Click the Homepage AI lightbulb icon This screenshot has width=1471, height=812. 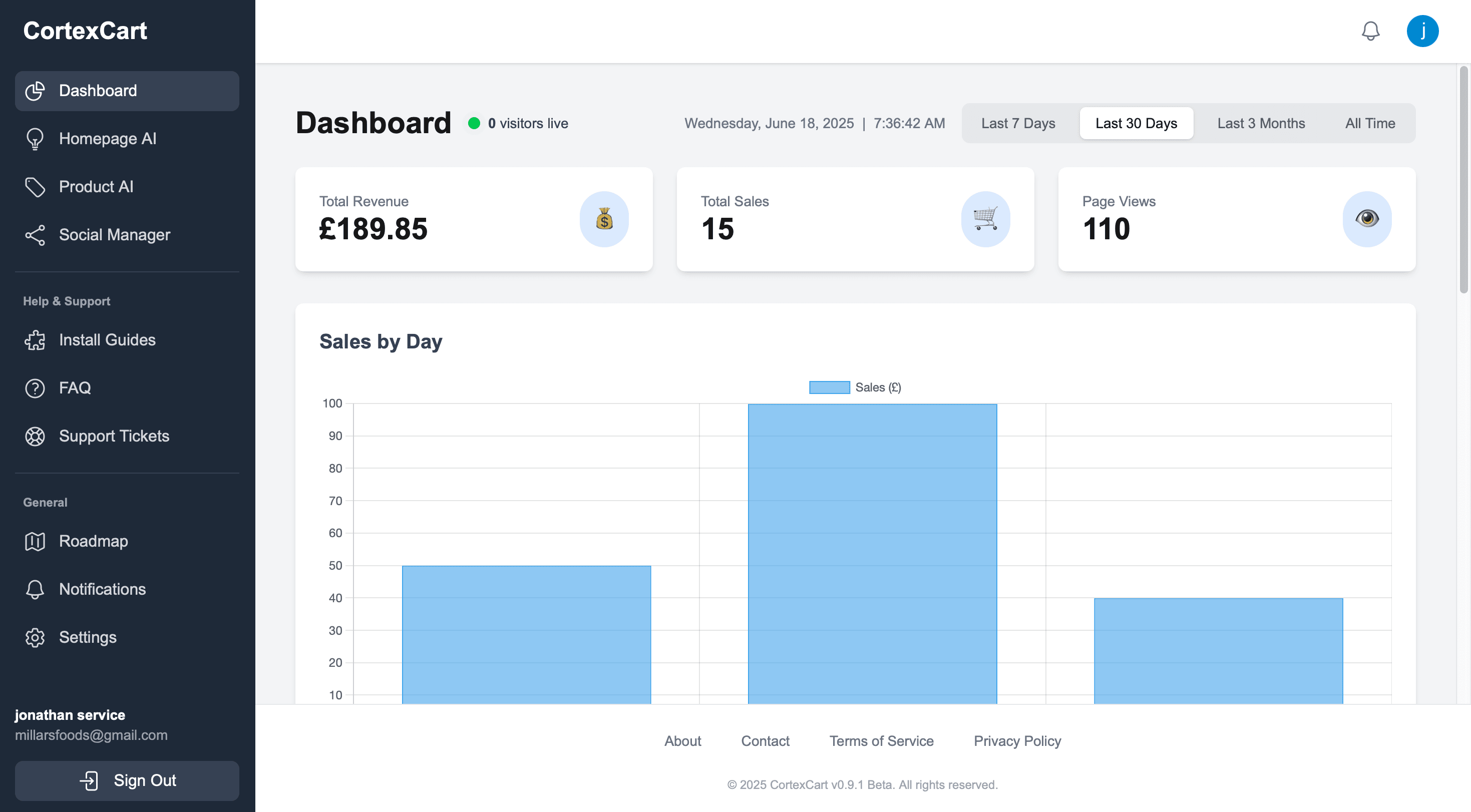pos(35,139)
